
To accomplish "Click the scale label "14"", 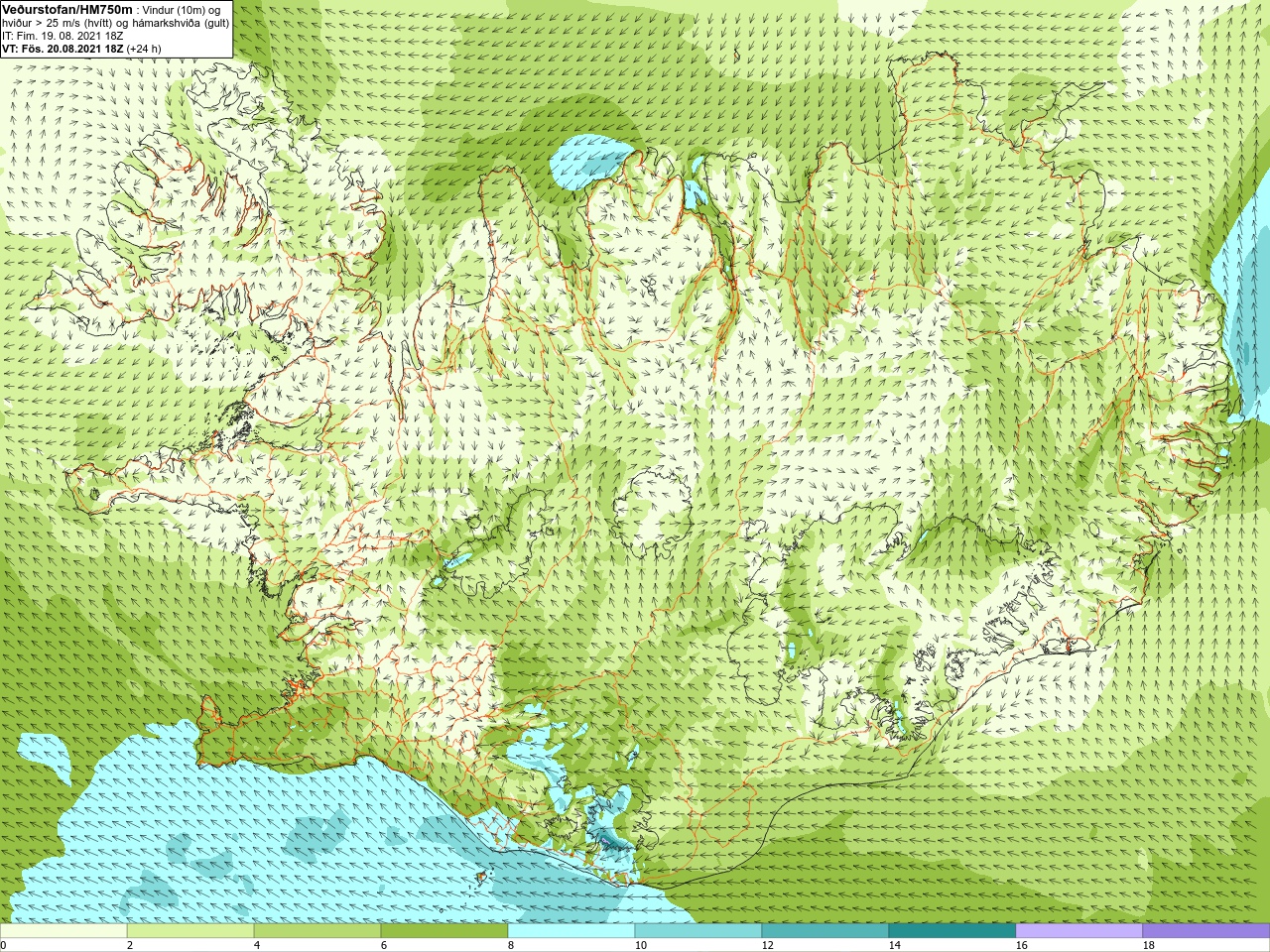I will pyautogui.click(x=894, y=945).
